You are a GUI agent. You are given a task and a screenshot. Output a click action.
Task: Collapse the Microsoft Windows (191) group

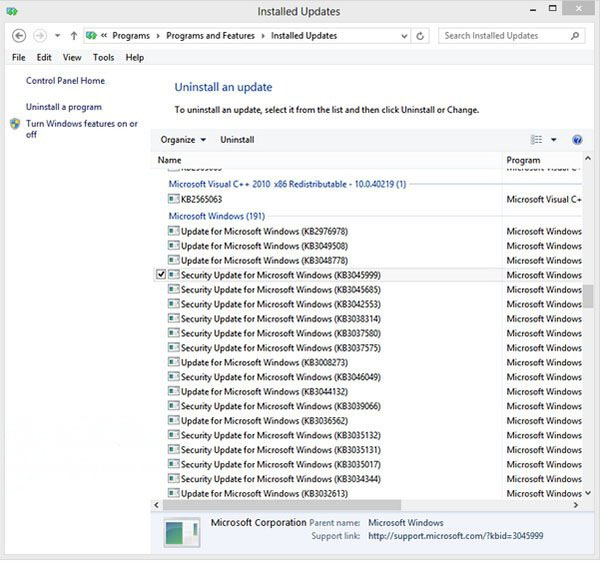(x=217, y=216)
